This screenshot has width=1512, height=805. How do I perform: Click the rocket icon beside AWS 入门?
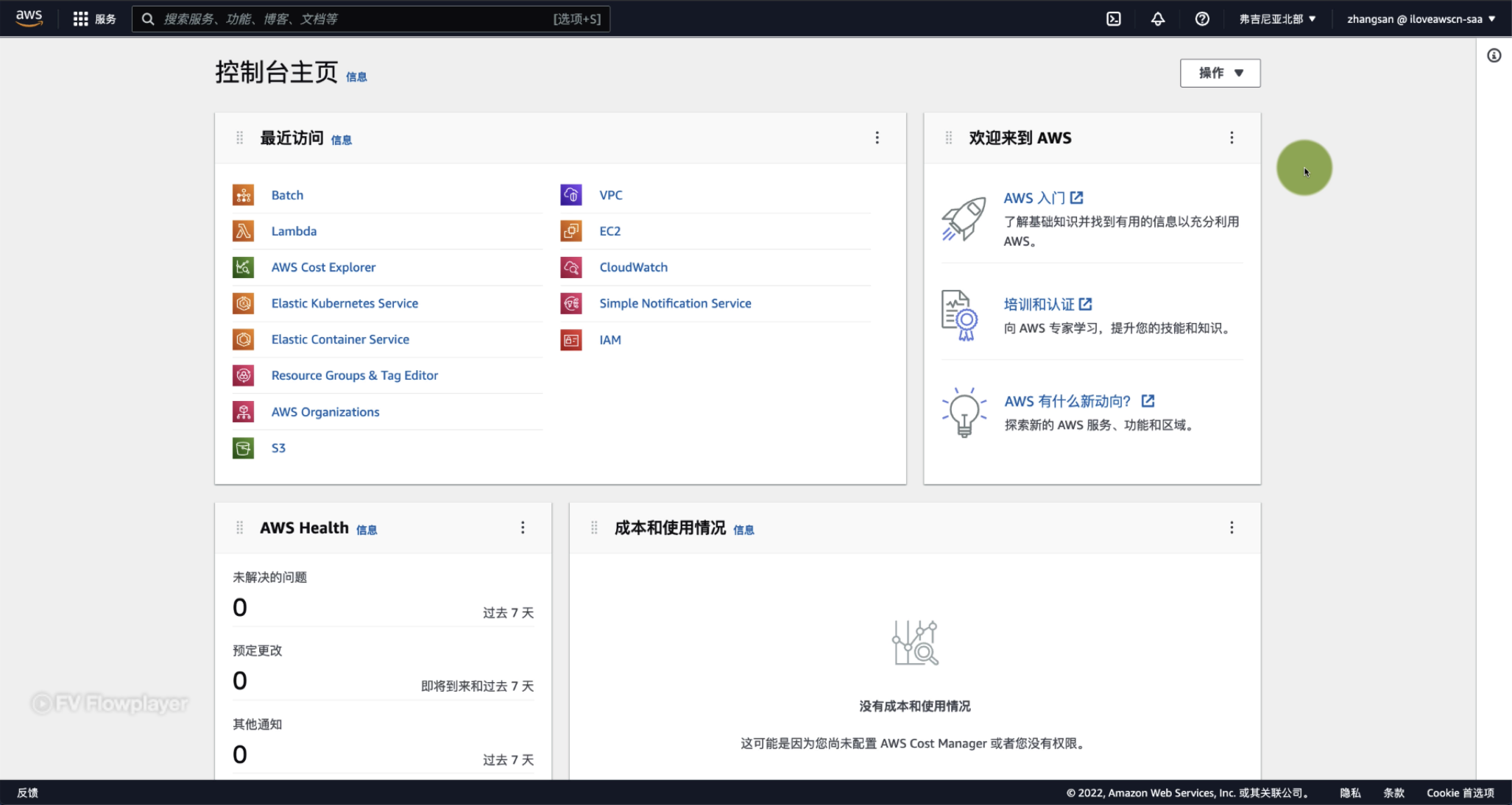(x=964, y=219)
